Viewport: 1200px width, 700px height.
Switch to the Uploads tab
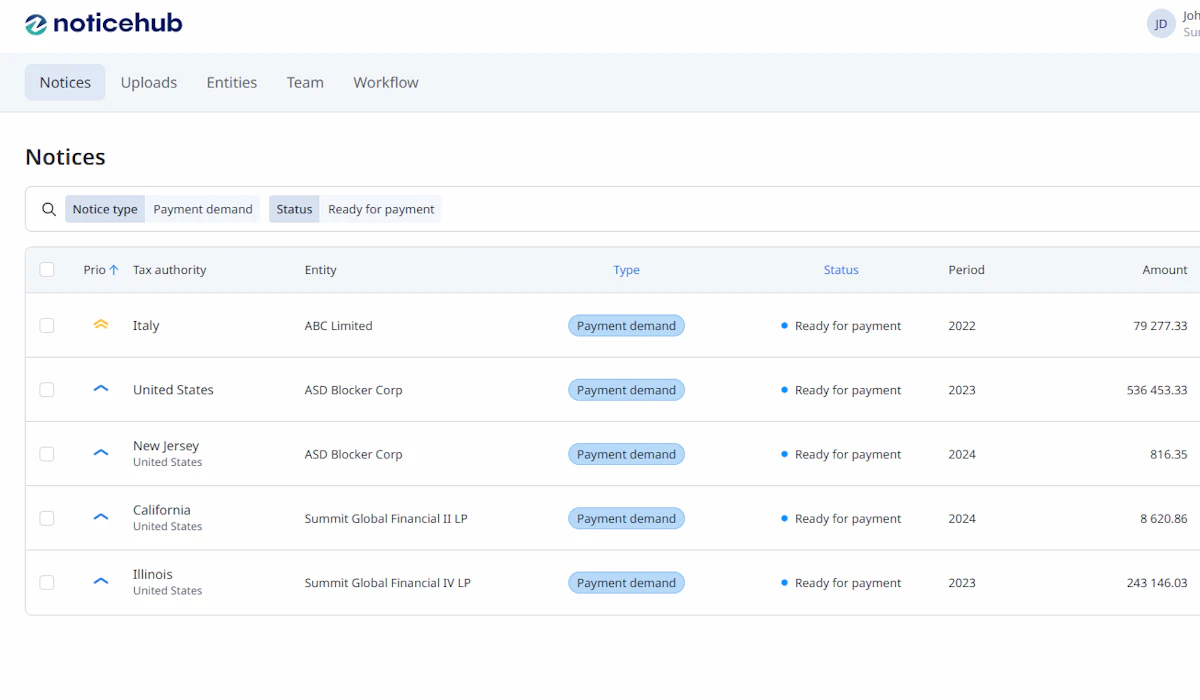(x=149, y=83)
